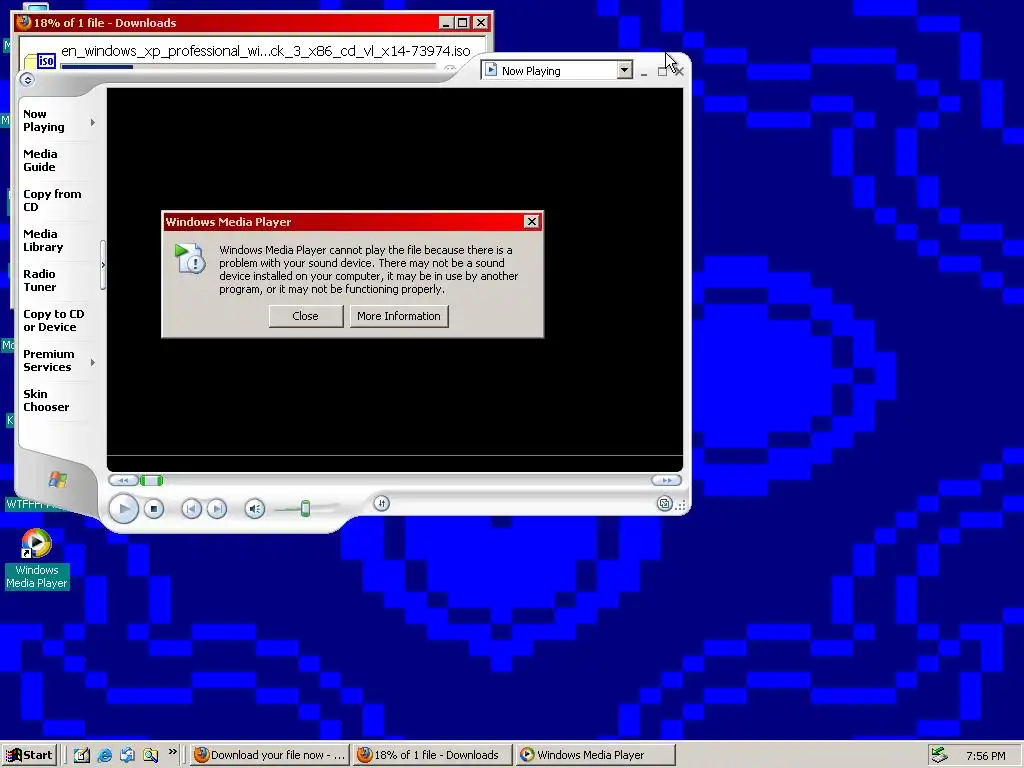Mute the Media Player sound
This screenshot has height=768, width=1024.
tap(255, 509)
